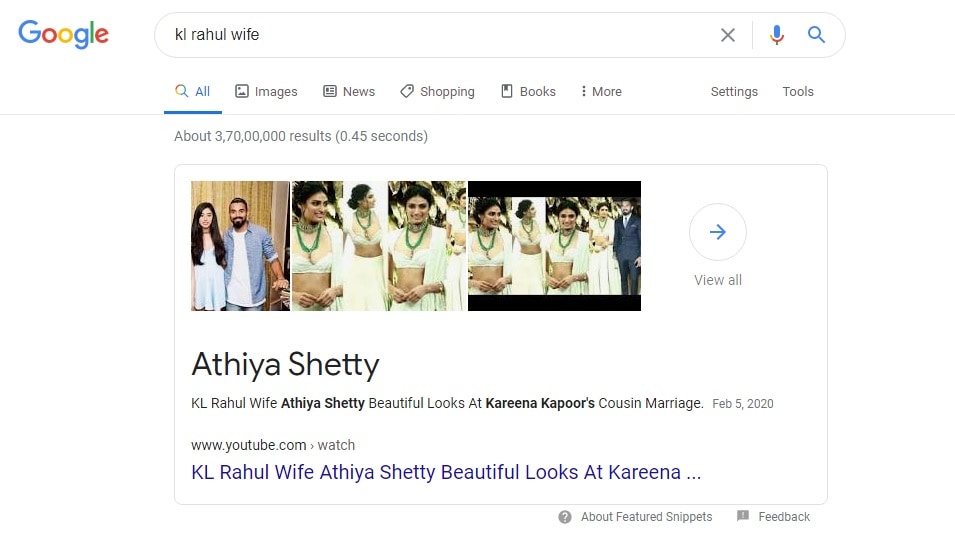Open search Settings
The image size is (955, 534).
click(x=734, y=91)
